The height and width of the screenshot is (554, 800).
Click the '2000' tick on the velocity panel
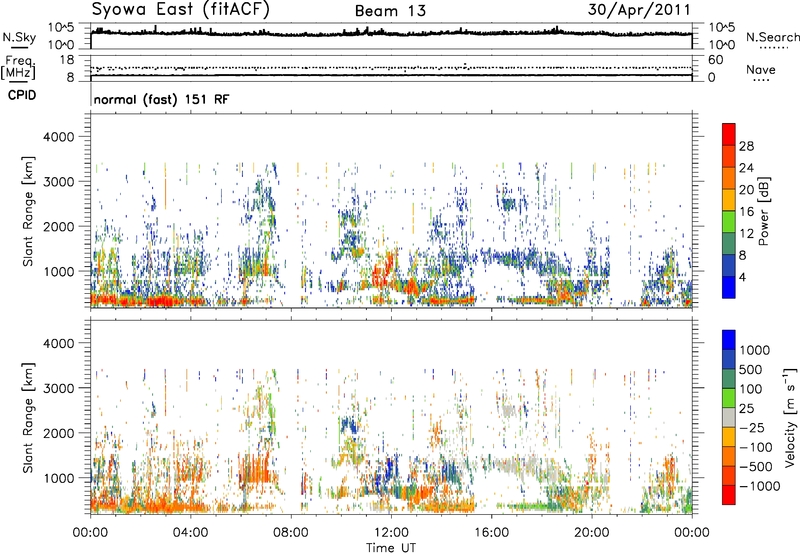(x=59, y=433)
